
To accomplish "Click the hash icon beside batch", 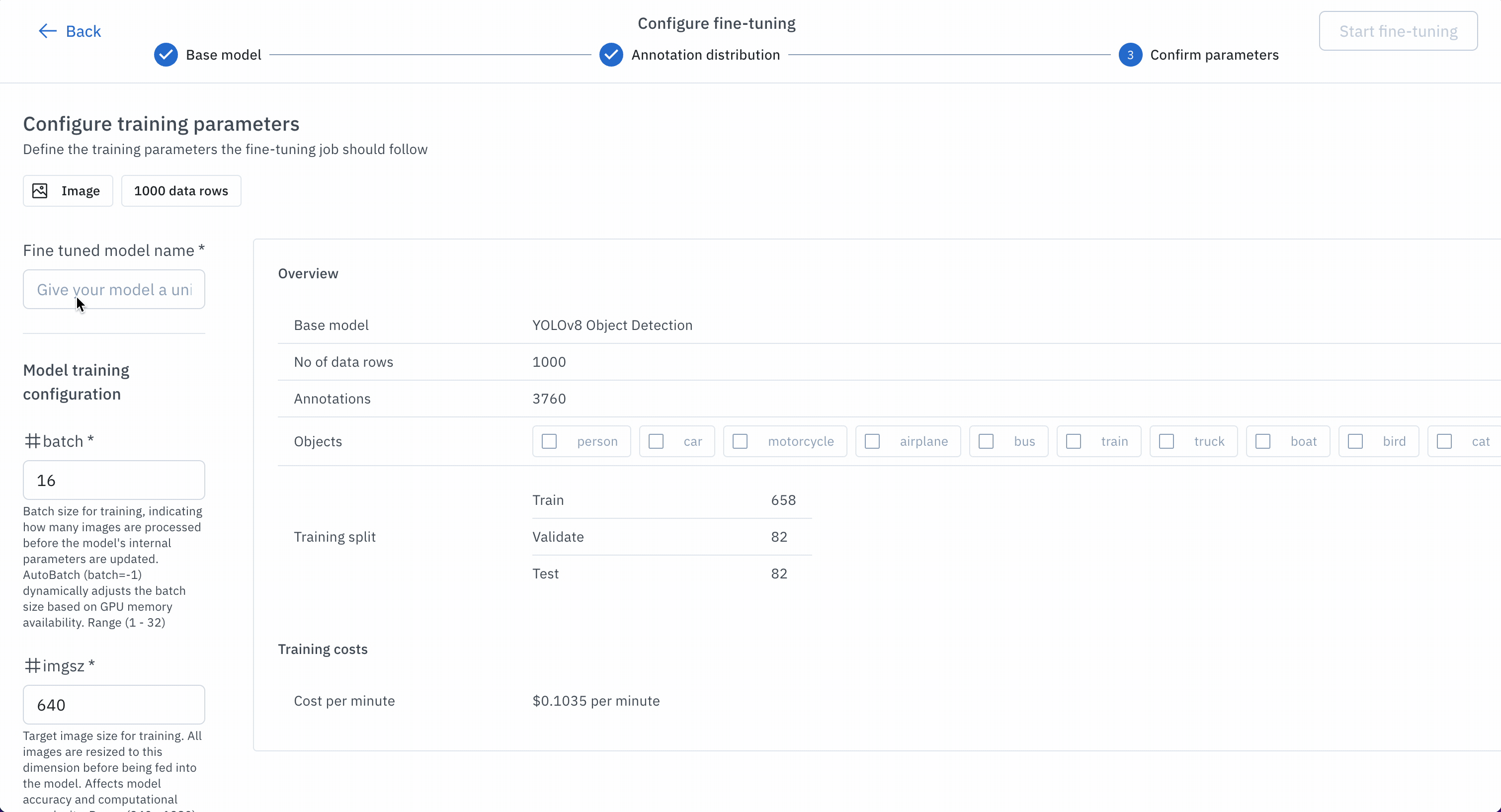I will point(32,441).
